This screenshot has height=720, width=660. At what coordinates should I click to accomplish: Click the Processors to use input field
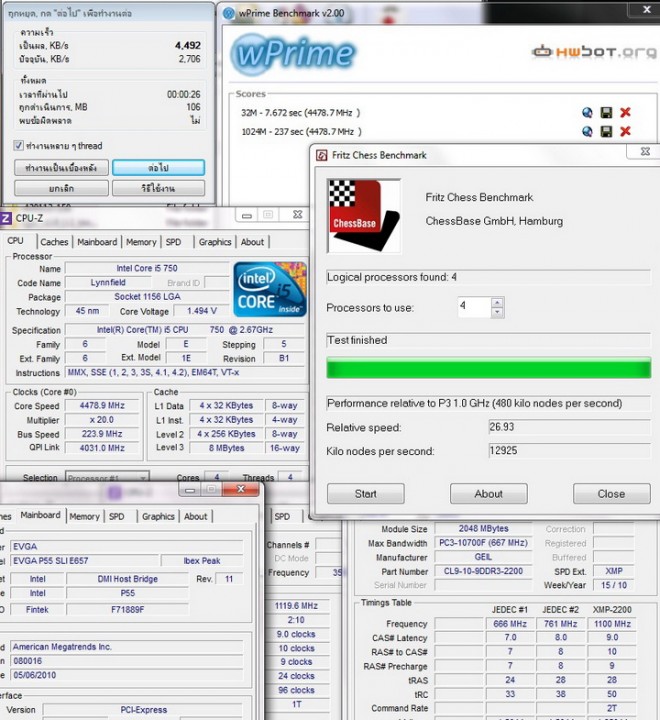[x=474, y=307]
